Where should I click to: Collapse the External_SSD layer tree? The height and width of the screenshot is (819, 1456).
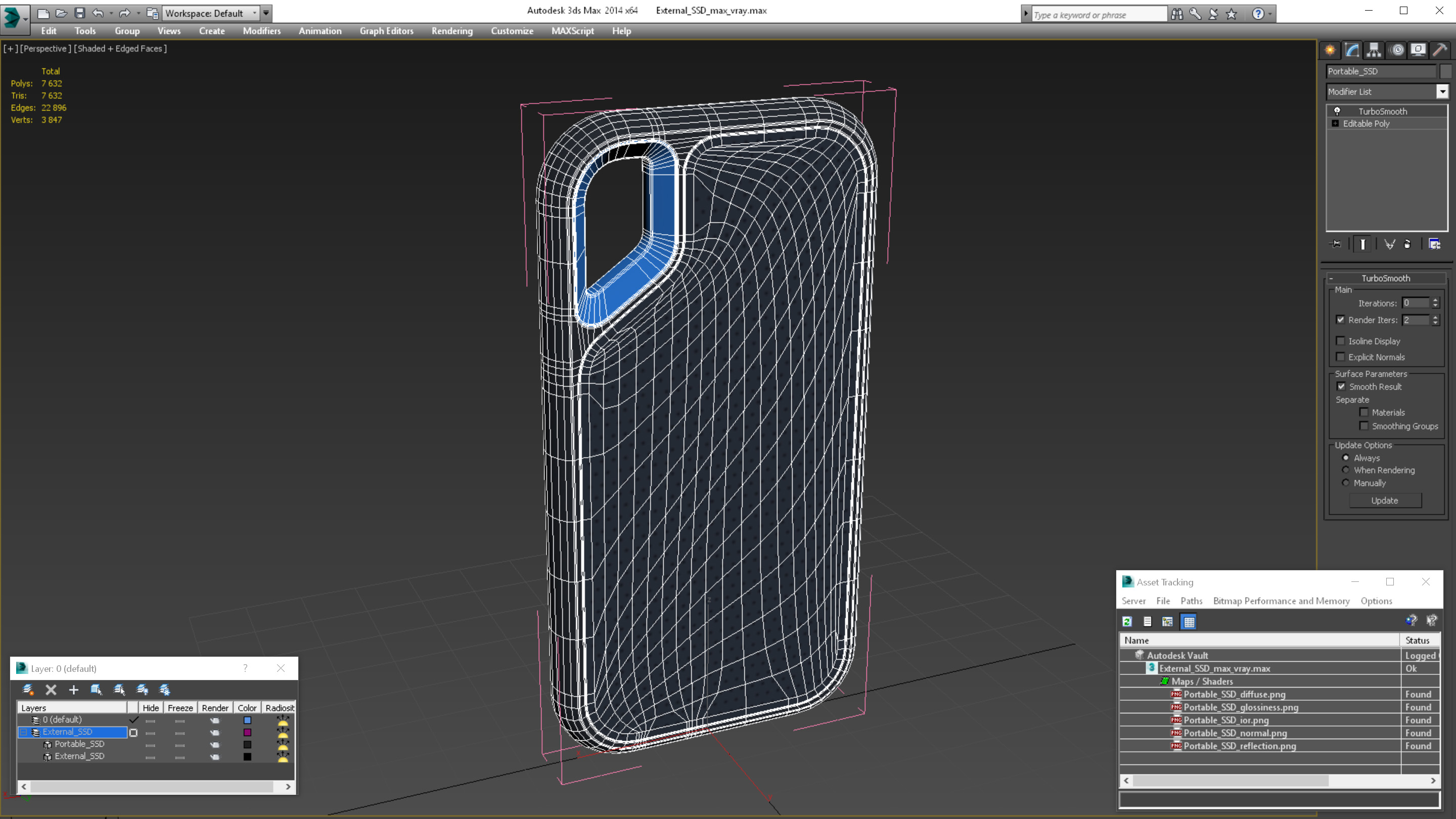(x=24, y=732)
